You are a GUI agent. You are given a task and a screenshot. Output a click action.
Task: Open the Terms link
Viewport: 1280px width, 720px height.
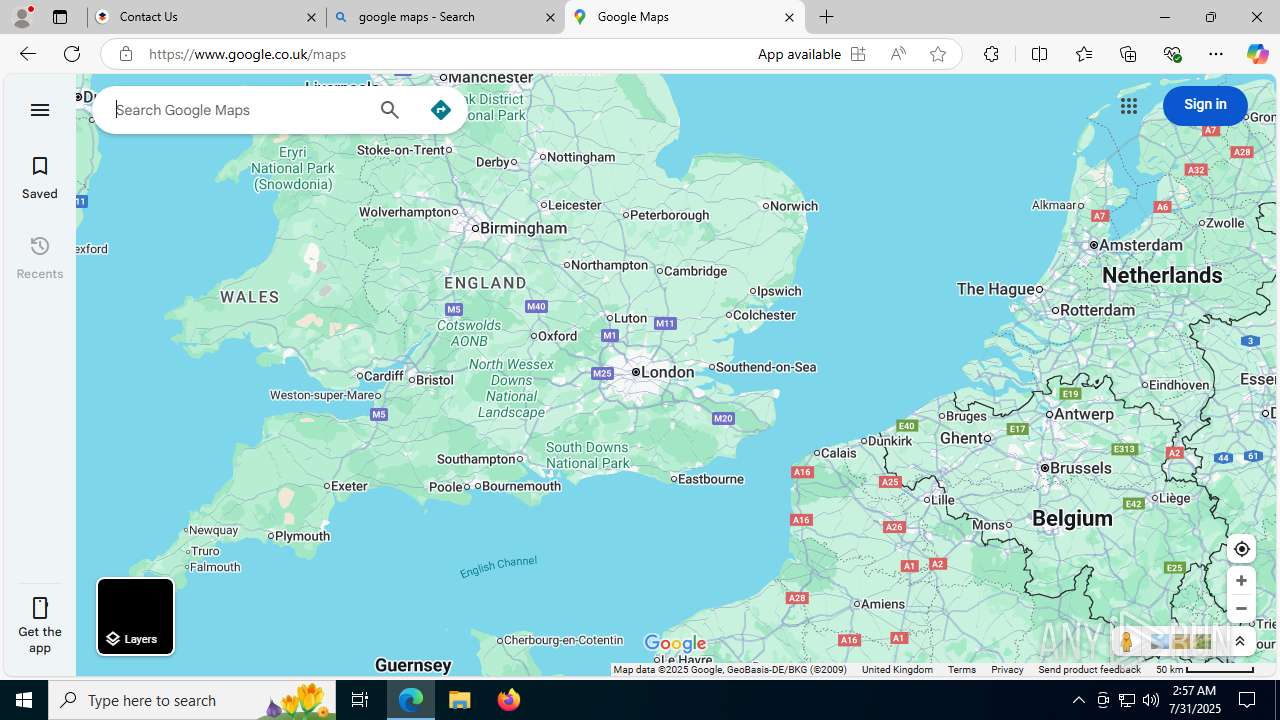point(961,670)
